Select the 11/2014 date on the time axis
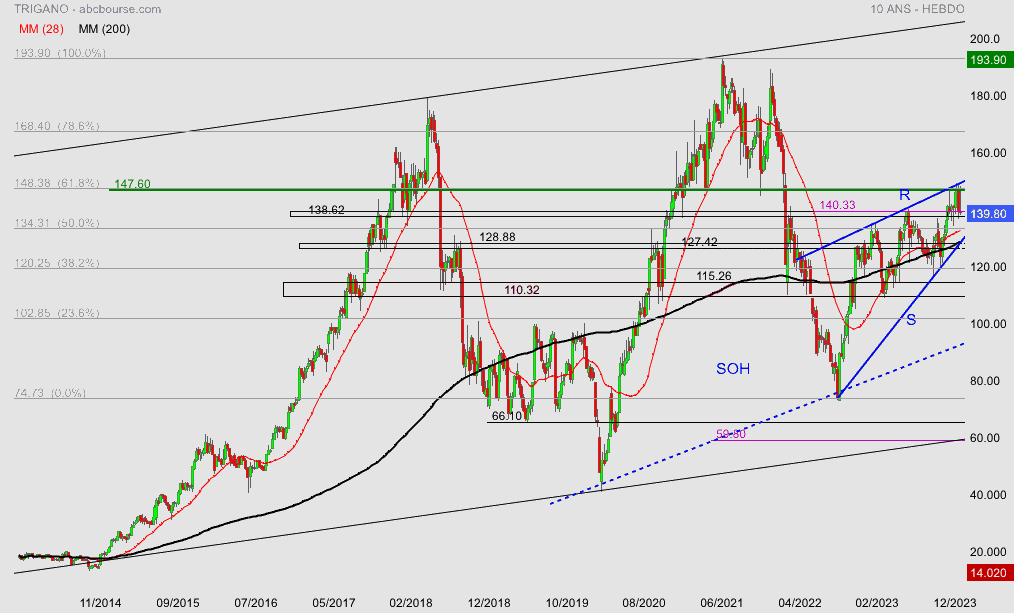The image size is (1014, 613). pyautogui.click(x=100, y=603)
